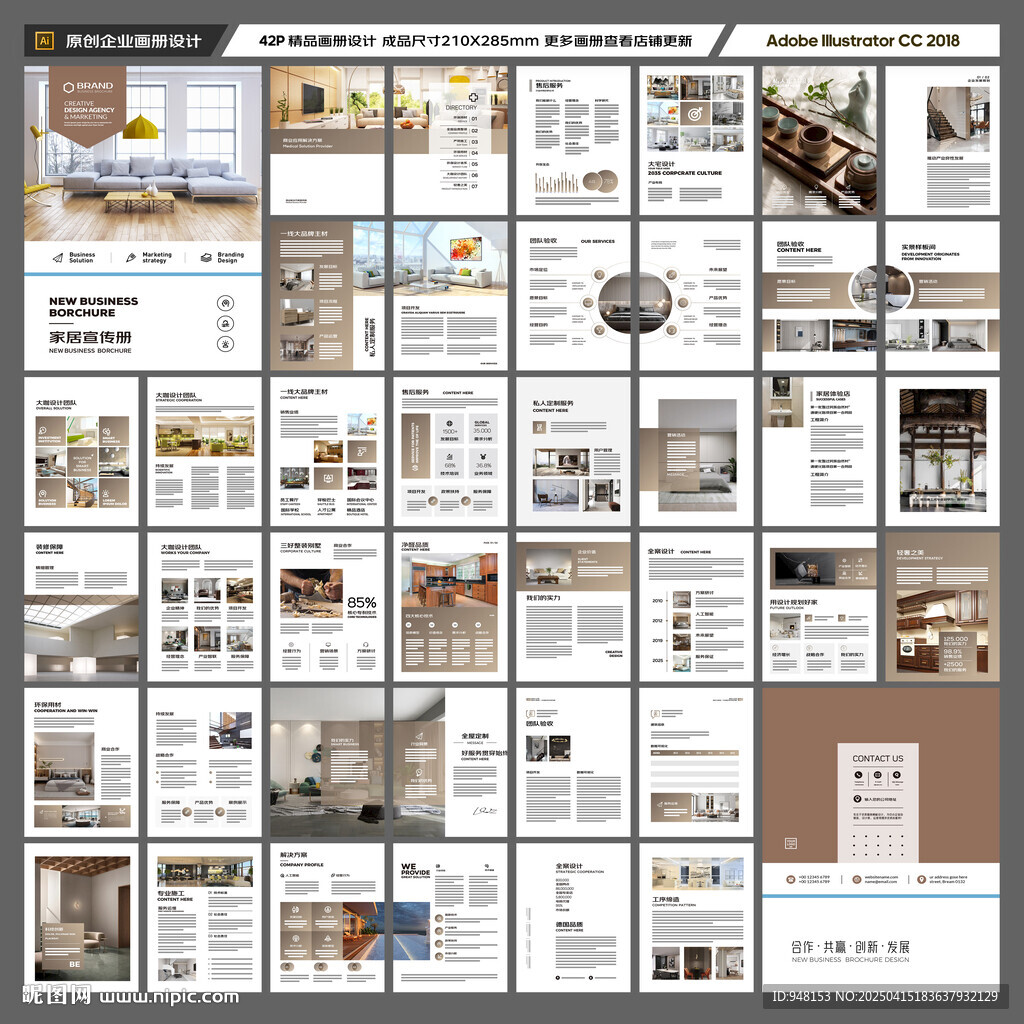Click the living room sofa cover photo

click(x=143, y=153)
